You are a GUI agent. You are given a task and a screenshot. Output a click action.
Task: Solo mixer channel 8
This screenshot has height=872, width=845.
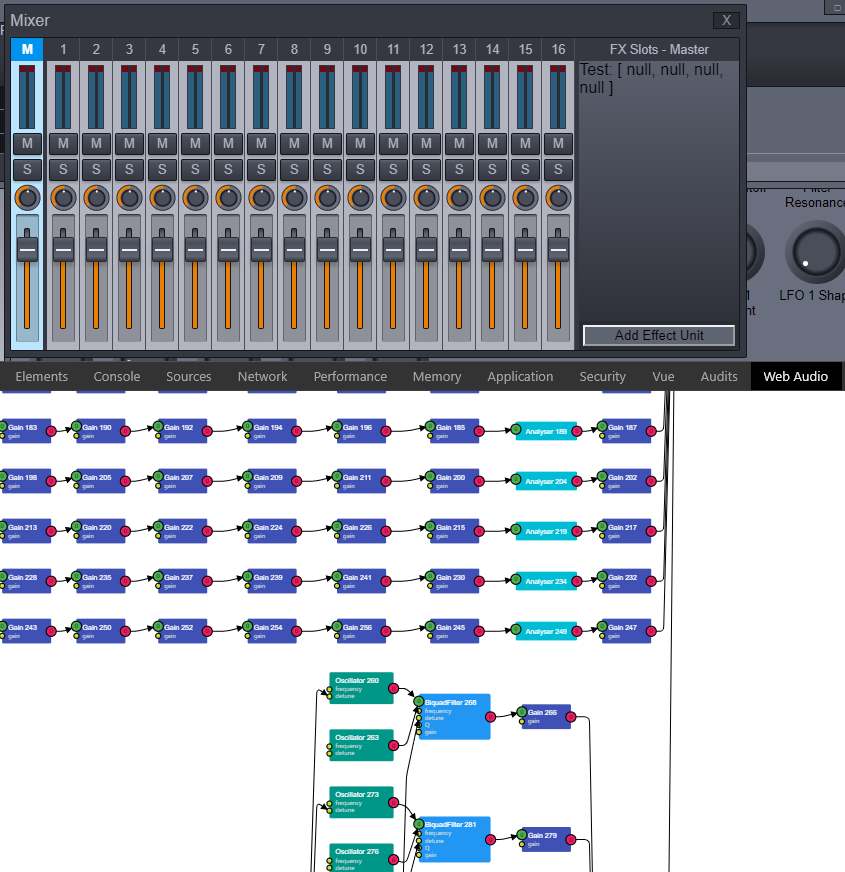coord(294,169)
